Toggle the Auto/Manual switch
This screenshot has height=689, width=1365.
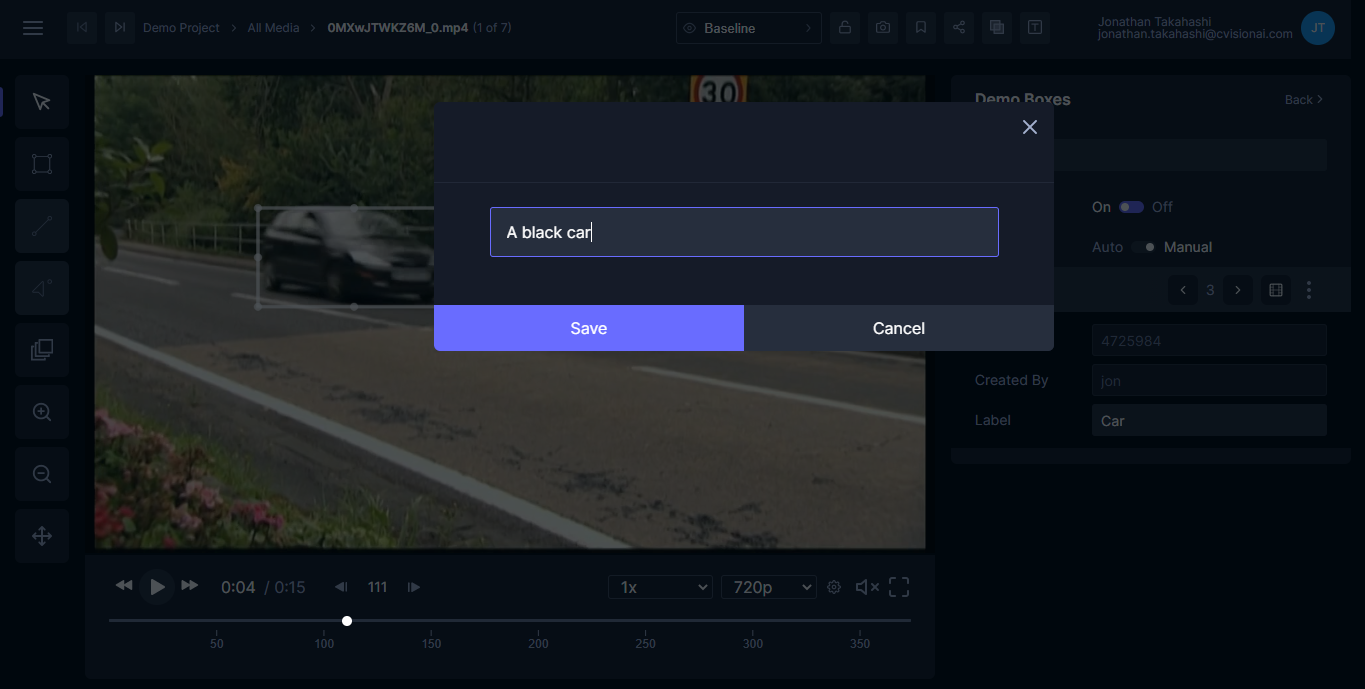(1144, 247)
